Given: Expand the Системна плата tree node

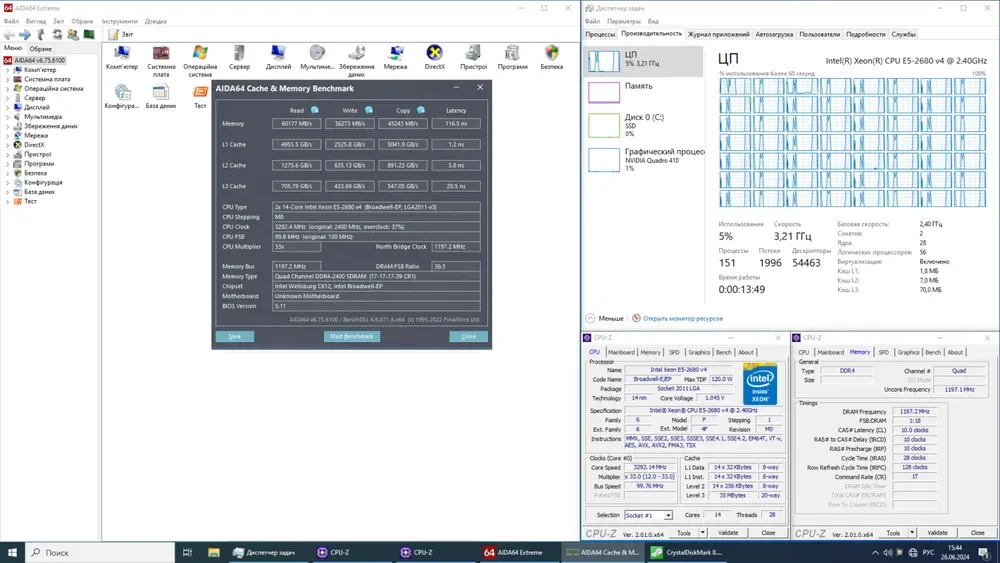Looking at the screenshot, I should click(x=8, y=79).
